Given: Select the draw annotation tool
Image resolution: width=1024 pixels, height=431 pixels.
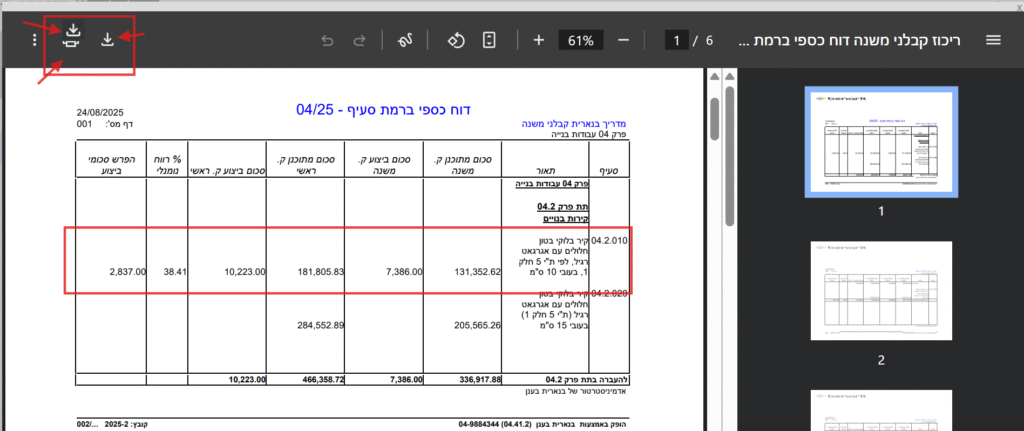Looking at the screenshot, I should point(406,40).
